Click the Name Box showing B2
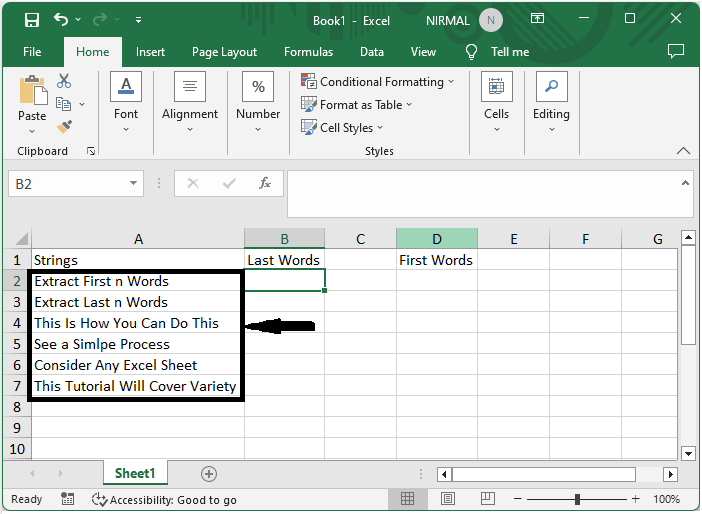Image resolution: width=702 pixels, height=514 pixels. click(67, 184)
